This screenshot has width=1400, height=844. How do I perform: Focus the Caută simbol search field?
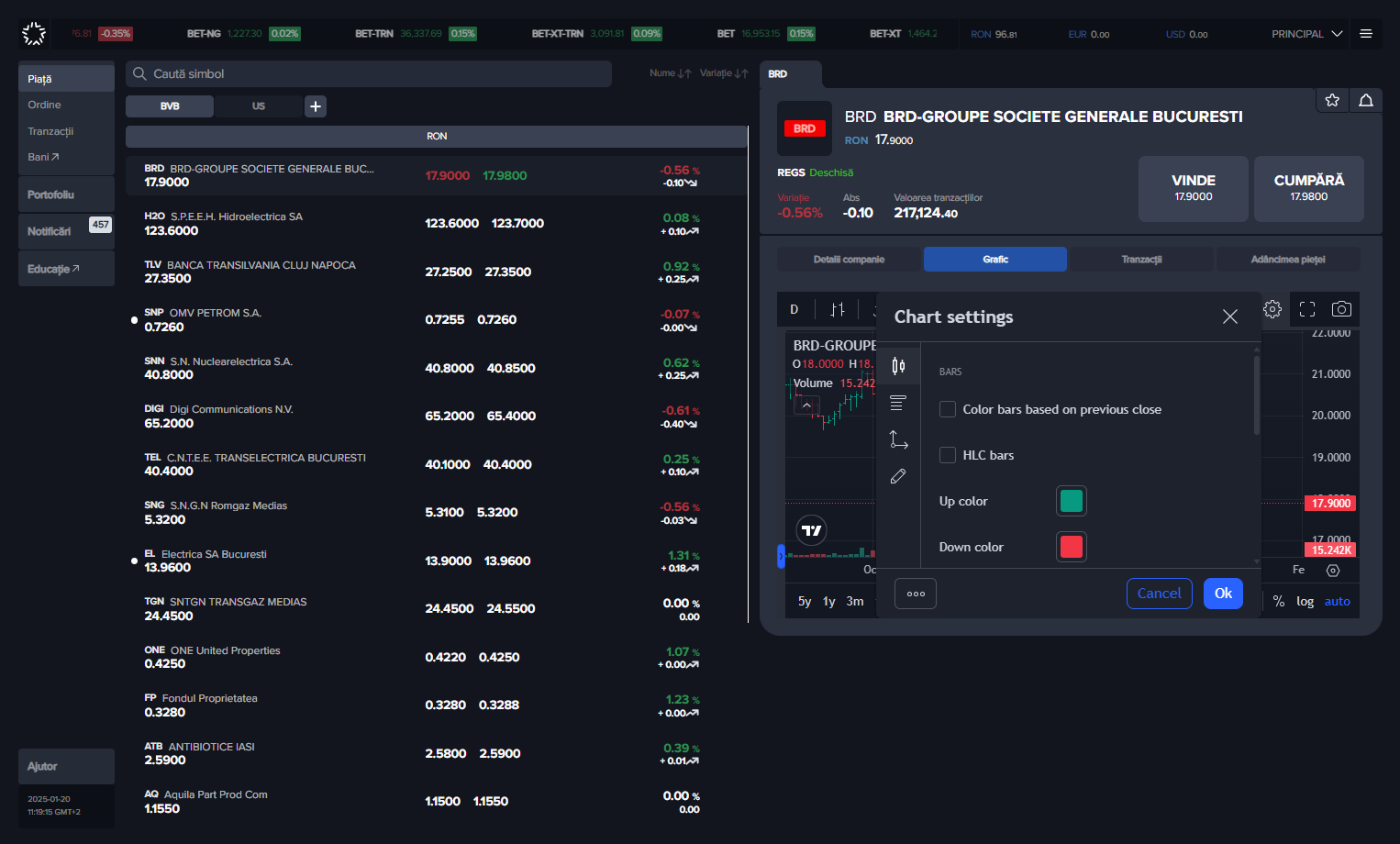tap(369, 73)
